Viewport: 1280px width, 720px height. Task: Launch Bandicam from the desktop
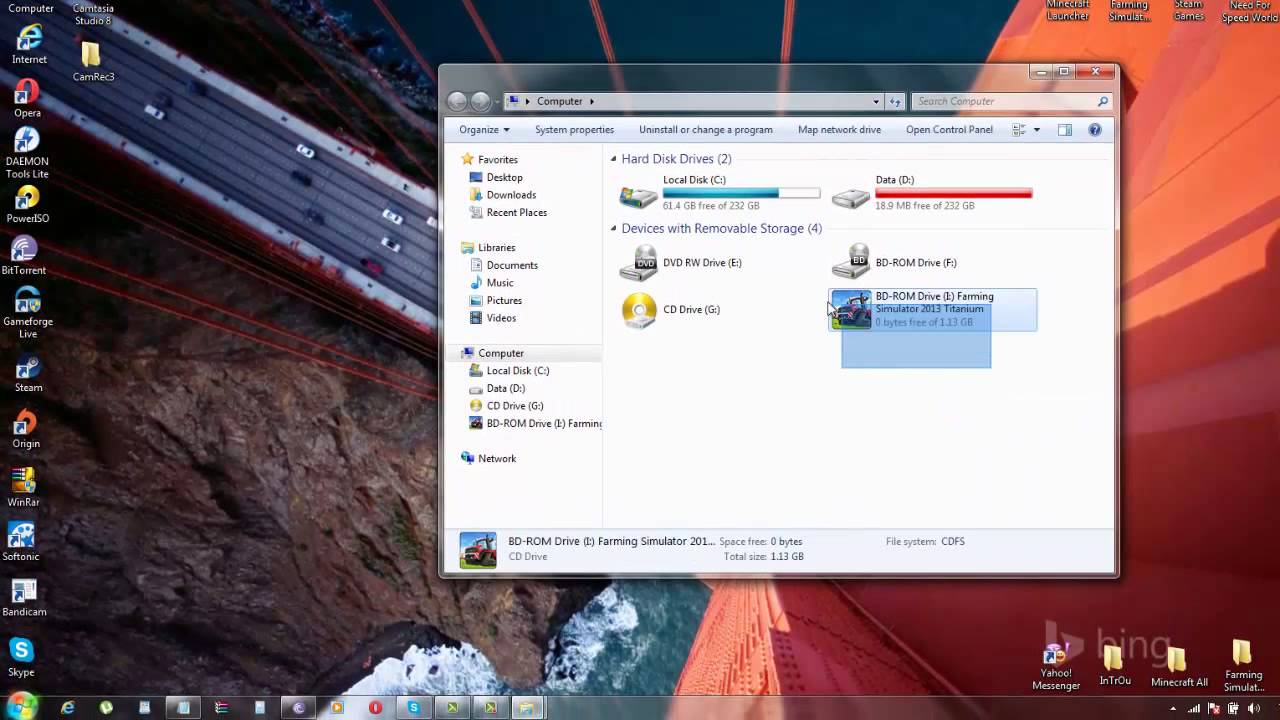tap(24, 597)
